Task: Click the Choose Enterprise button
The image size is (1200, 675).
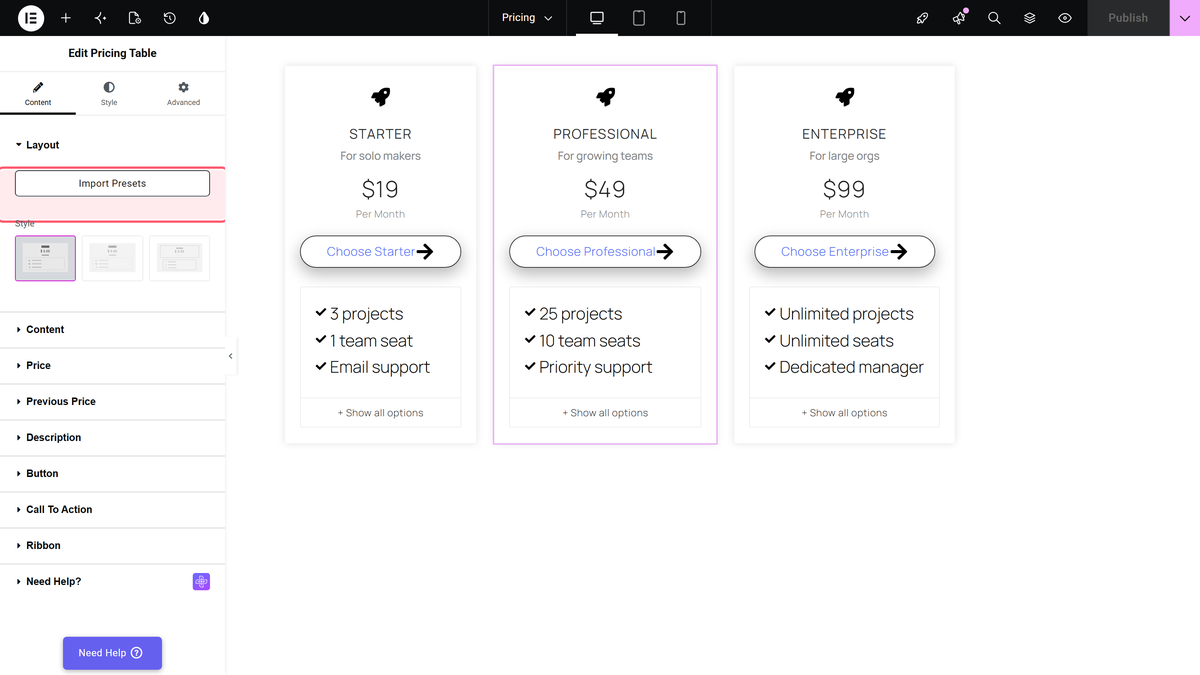Action: (x=845, y=252)
